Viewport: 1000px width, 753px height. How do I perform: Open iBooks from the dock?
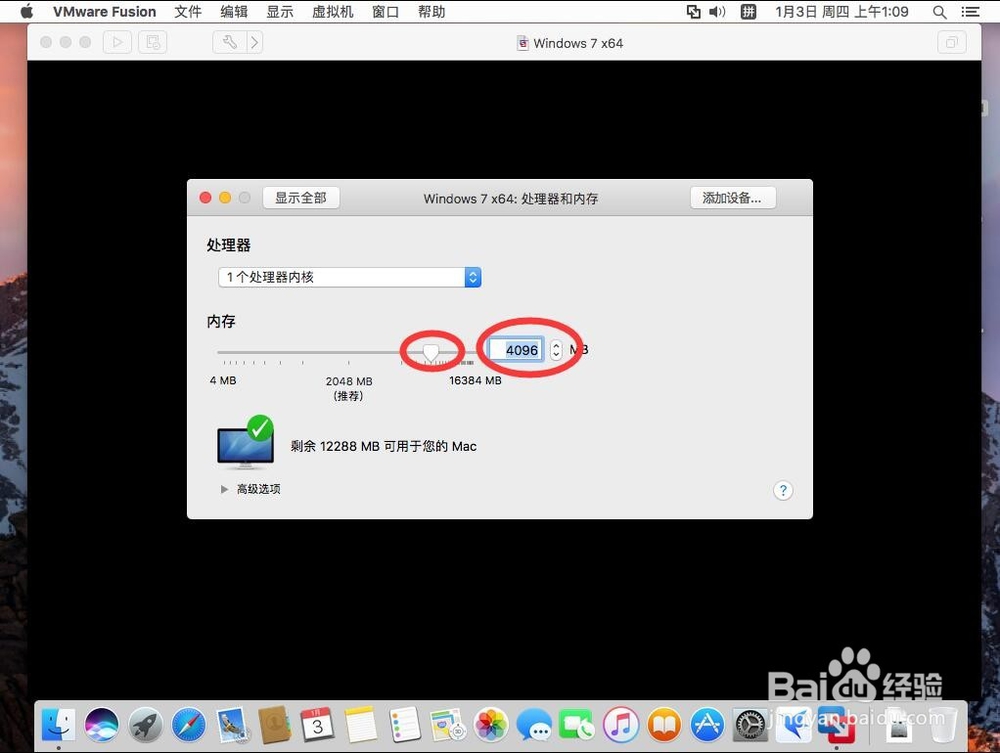pos(664,725)
